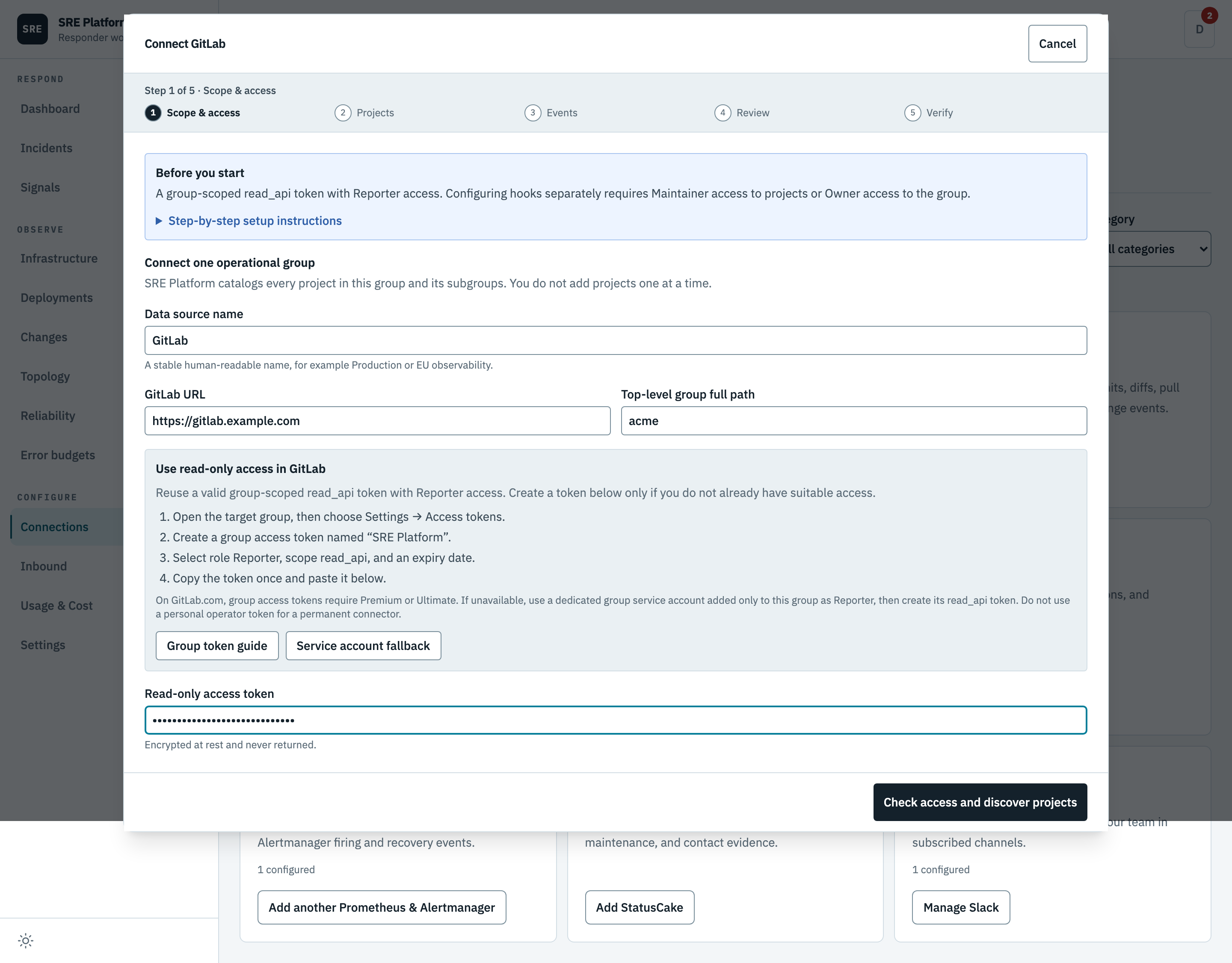Click the 'A stable human-readable name' hint
Screen dimensions: 1232x963
pyautogui.click(x=319, y=365)
